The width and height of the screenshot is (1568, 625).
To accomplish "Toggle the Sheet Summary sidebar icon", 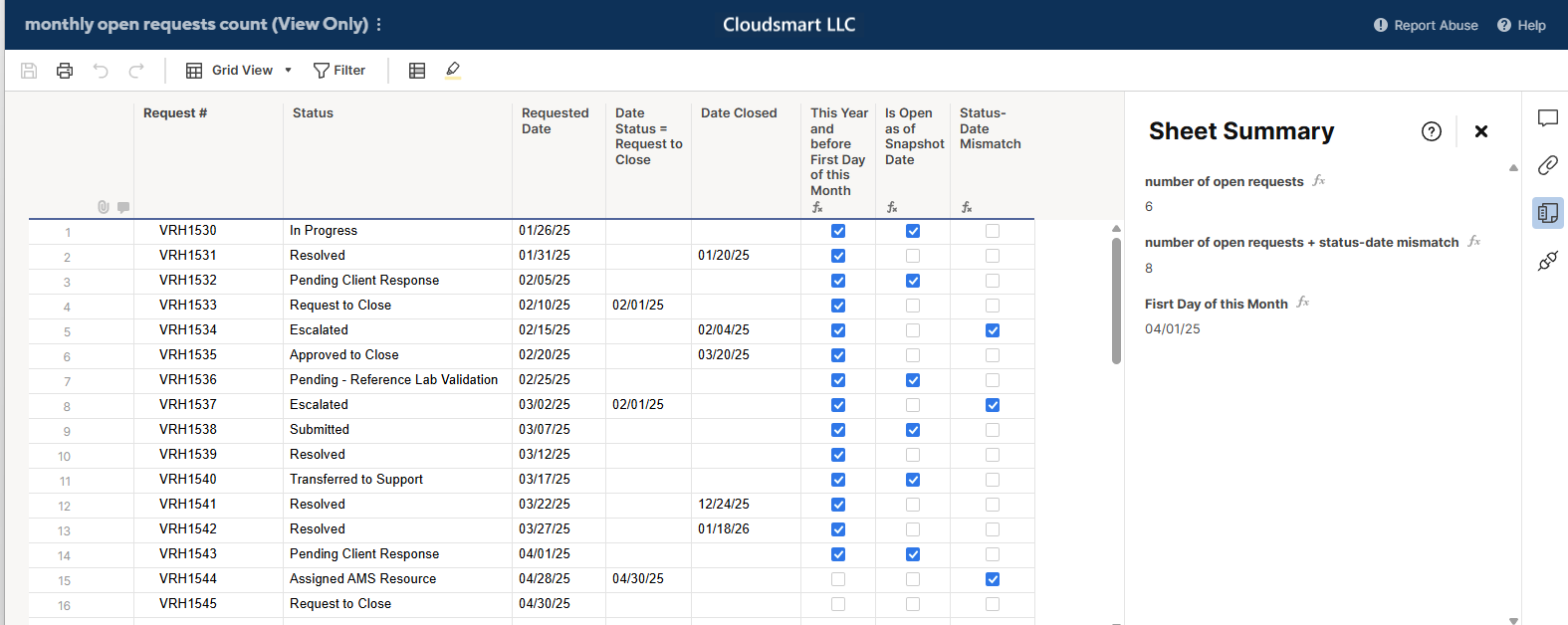I will tap(1548, 213).
